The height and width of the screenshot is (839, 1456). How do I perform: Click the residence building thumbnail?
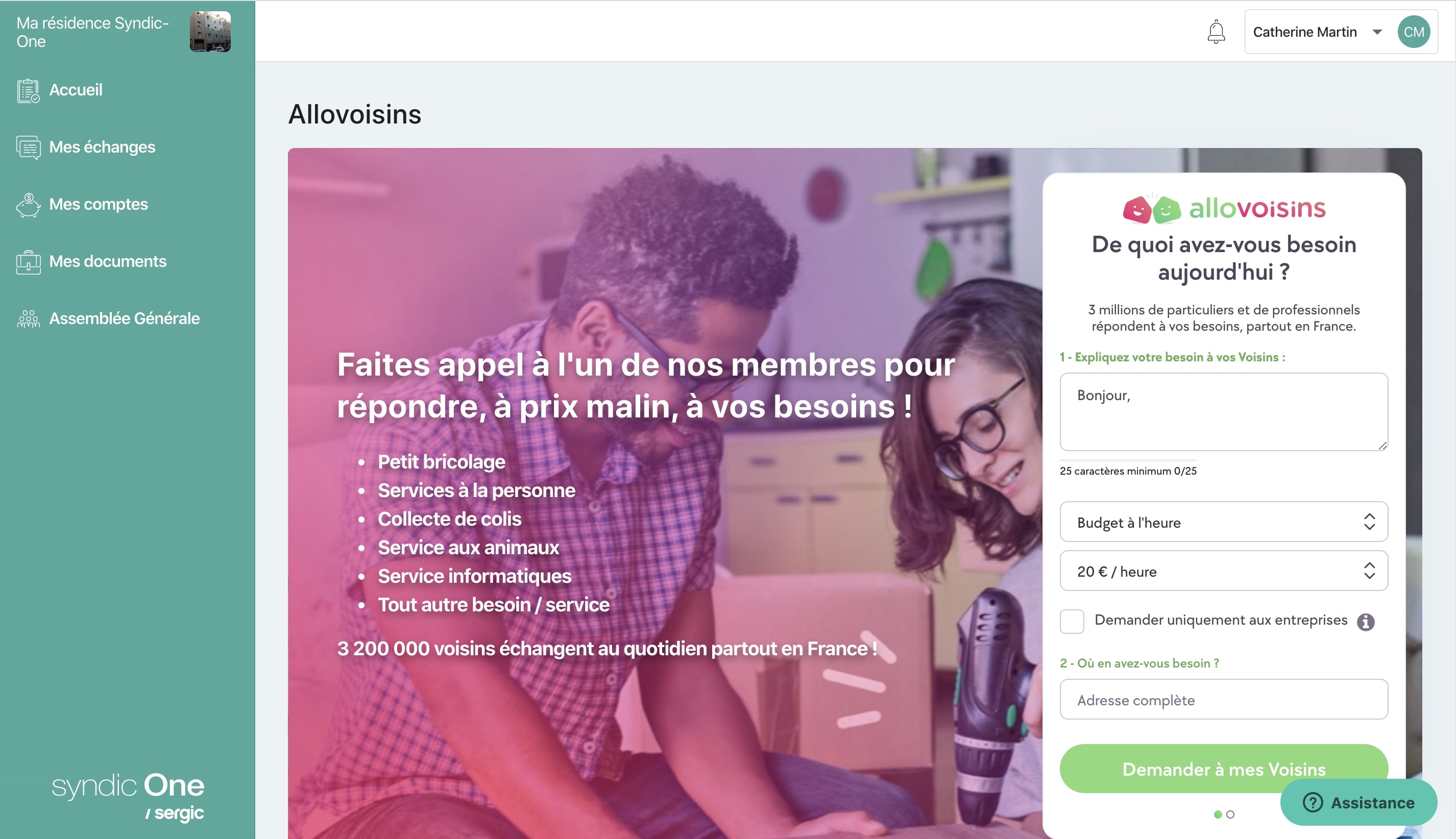tap(210, 32)
